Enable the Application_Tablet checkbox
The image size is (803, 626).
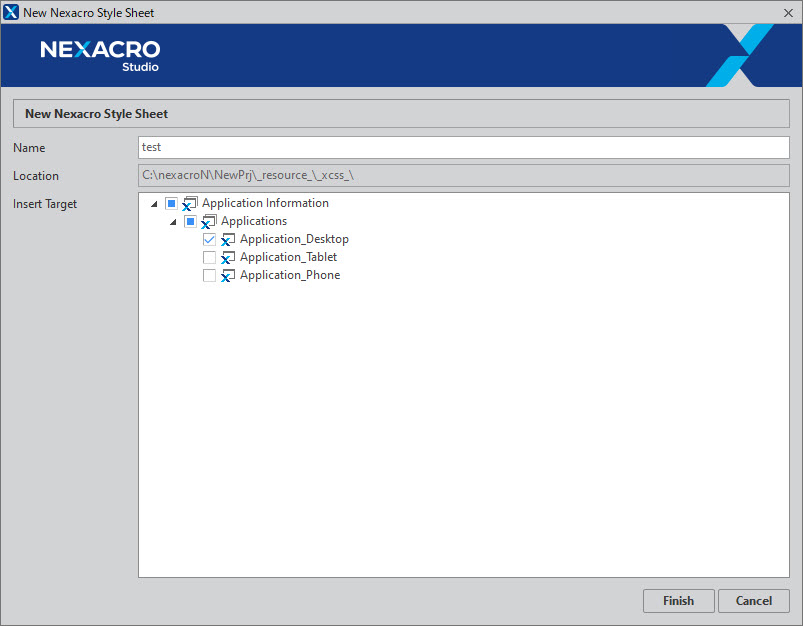(x=209, y=258)
